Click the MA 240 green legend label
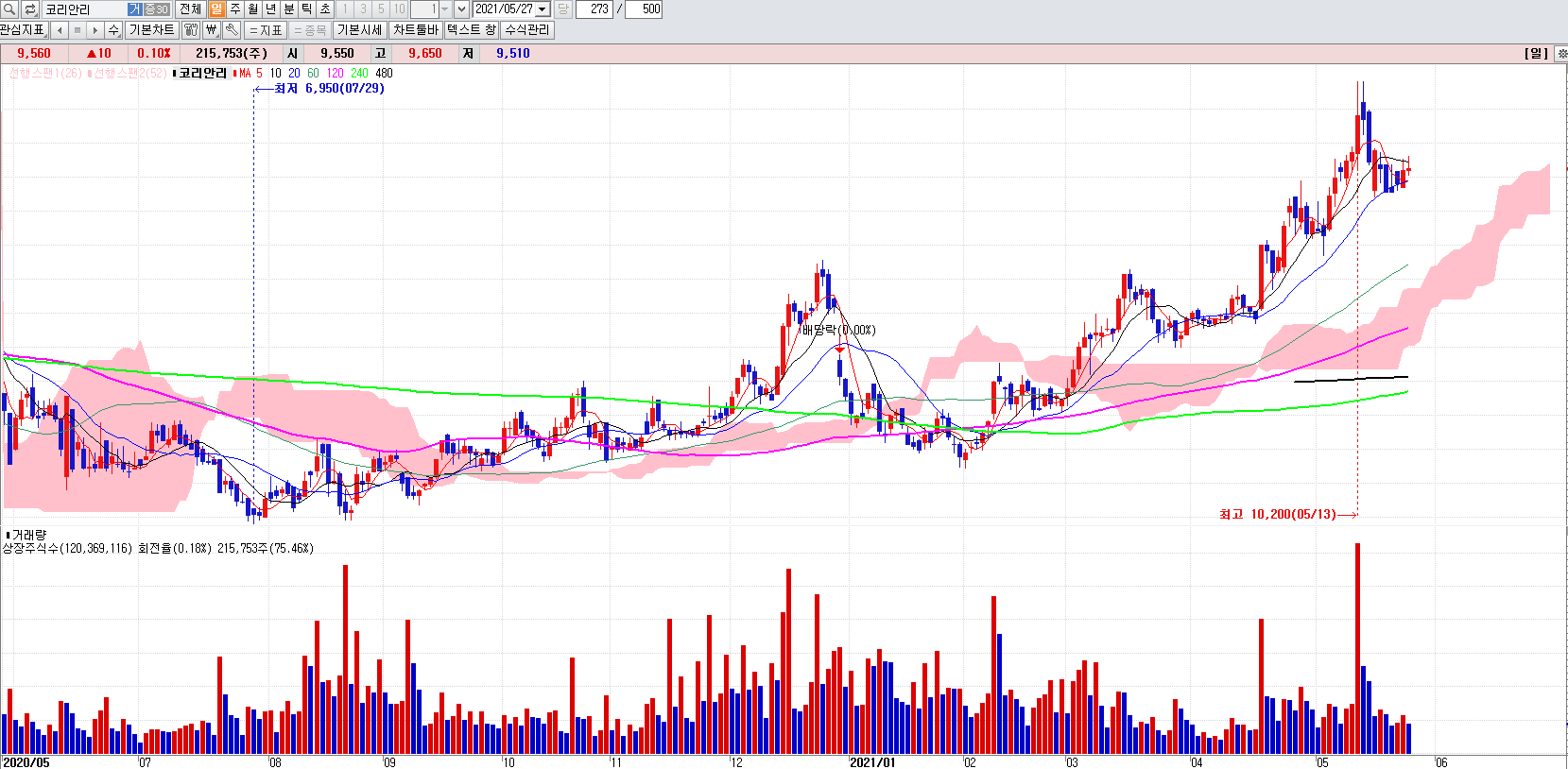The image size is (1568, 769). [359, 73]
